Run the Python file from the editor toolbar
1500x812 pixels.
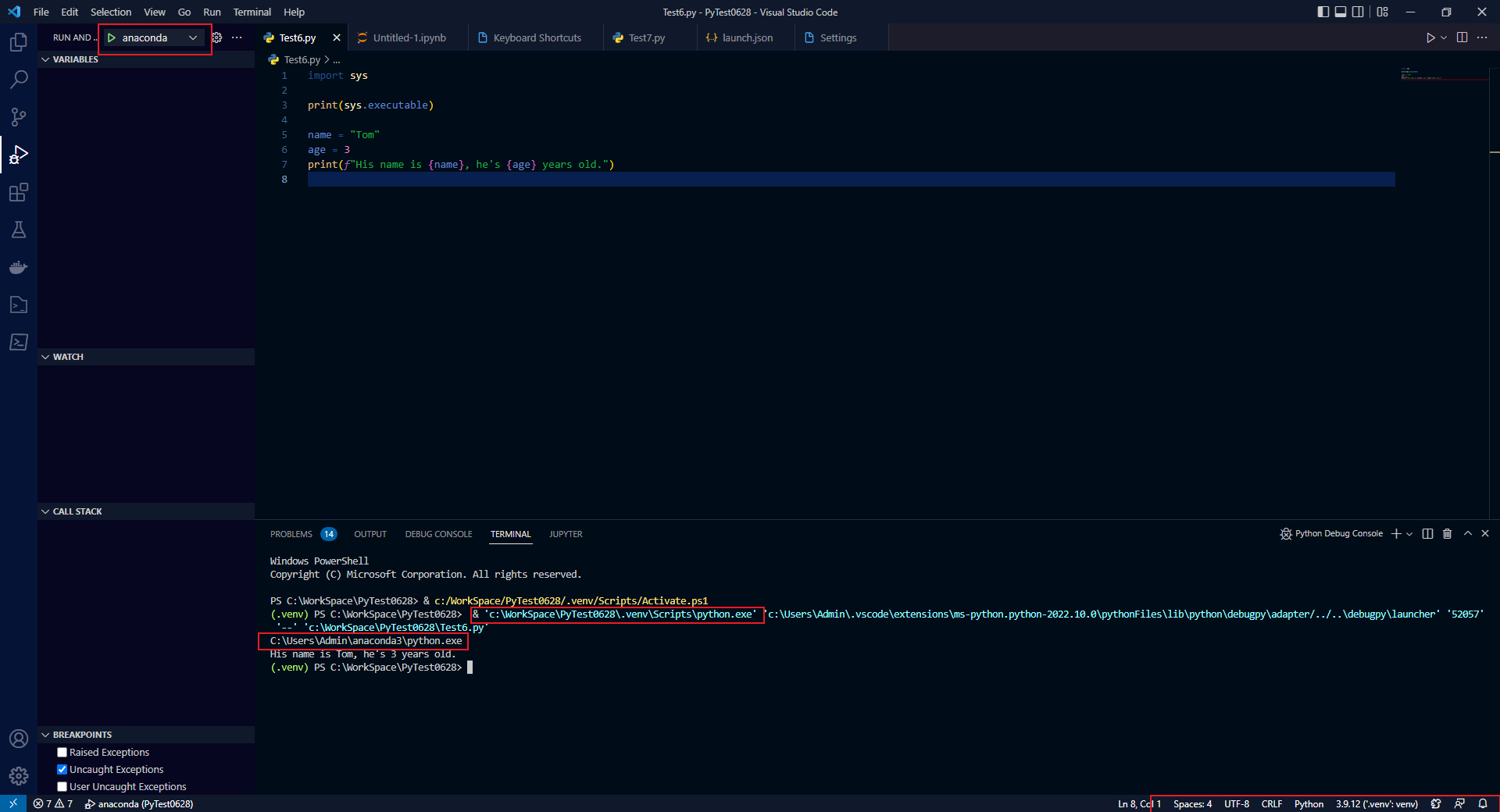1430,37
